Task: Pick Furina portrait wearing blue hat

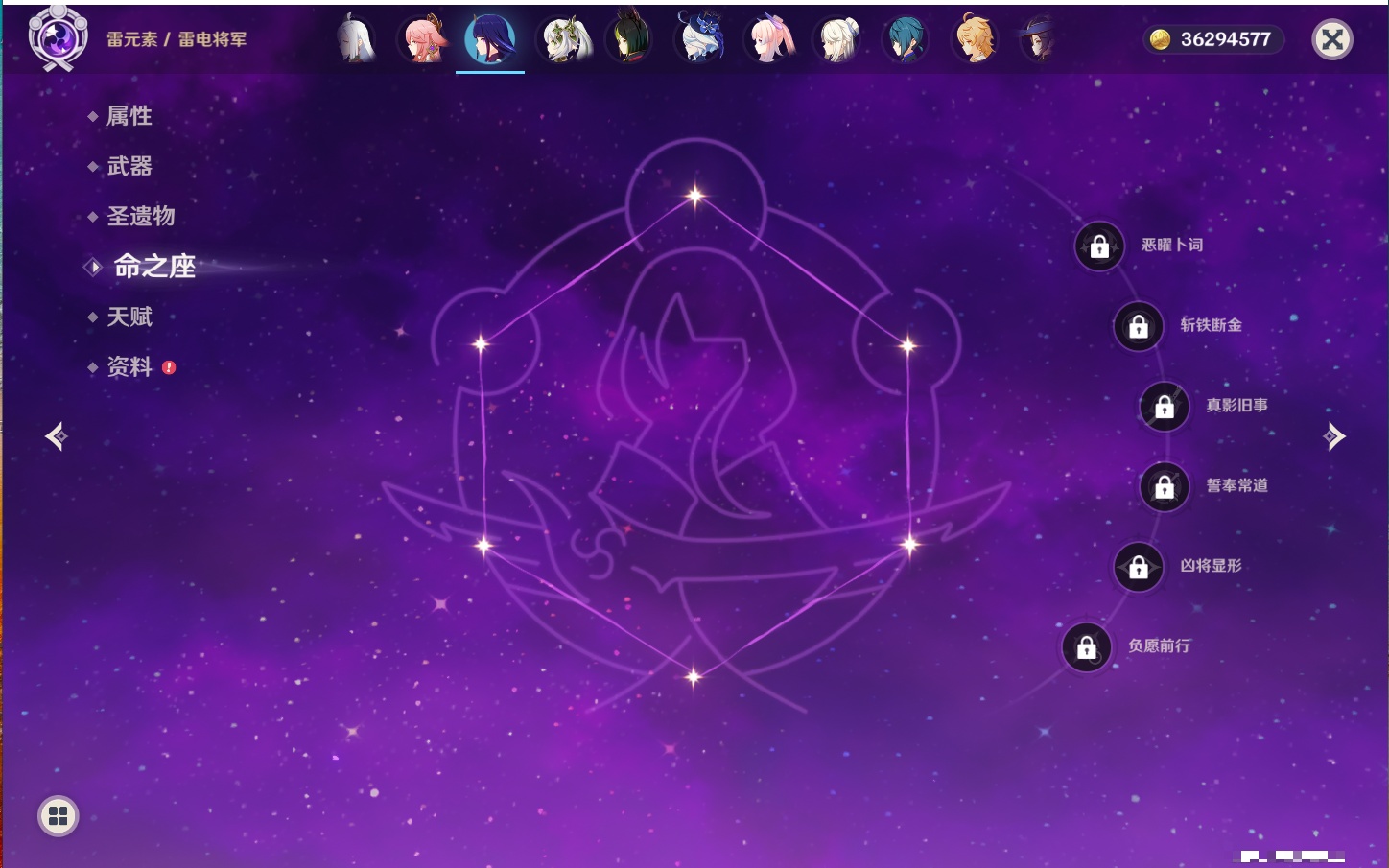Action: [701, 39]
